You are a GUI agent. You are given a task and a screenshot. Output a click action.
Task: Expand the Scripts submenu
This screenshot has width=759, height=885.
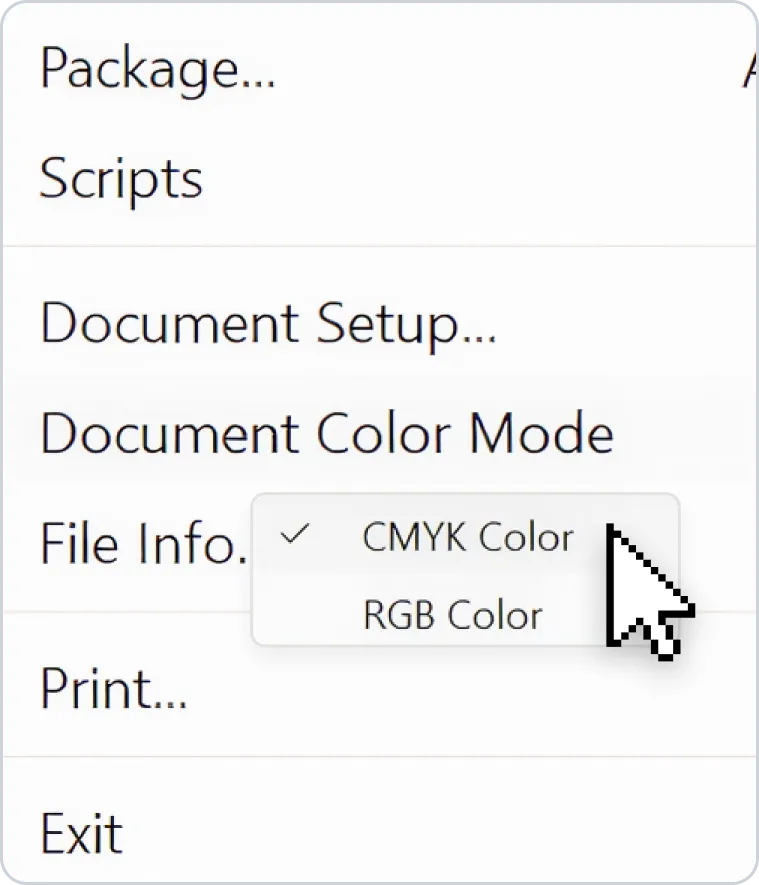pos(379,178)
